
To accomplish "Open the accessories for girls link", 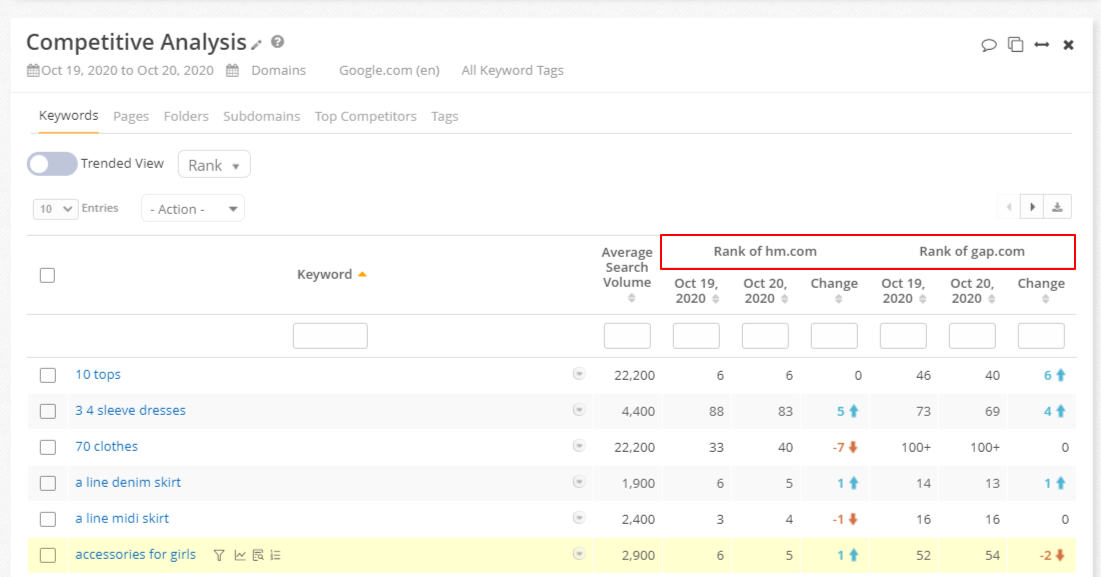I will click(x=136, y=555).
